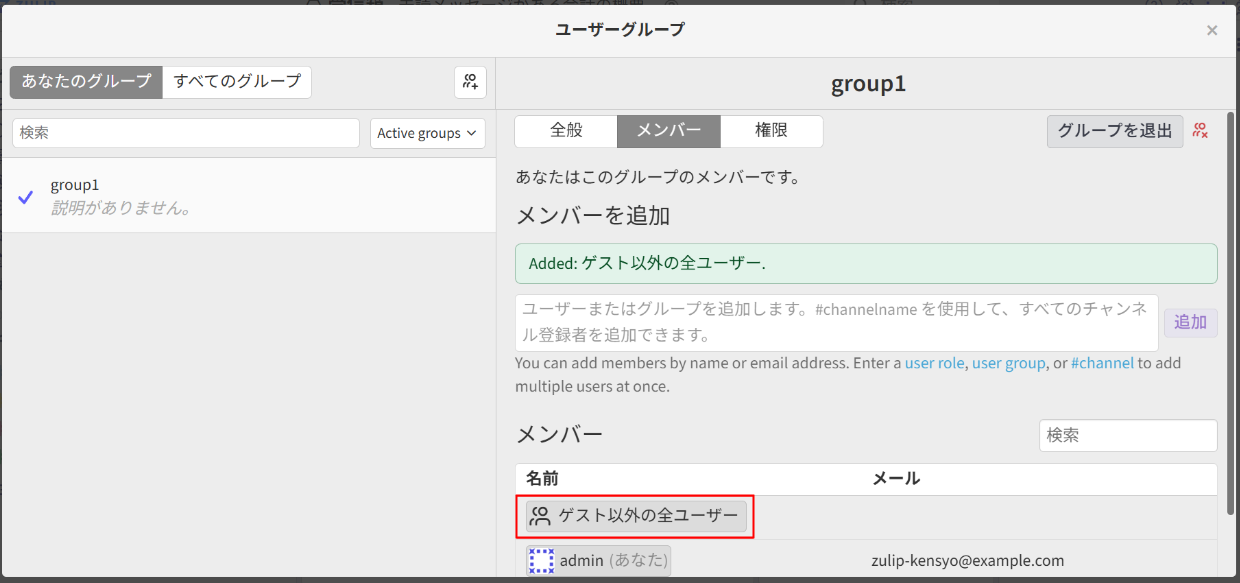This screenshot has height=583, width=1240.
Task: Open the 権限 tab
Action: pyautogui.click(x=771, y=131)
